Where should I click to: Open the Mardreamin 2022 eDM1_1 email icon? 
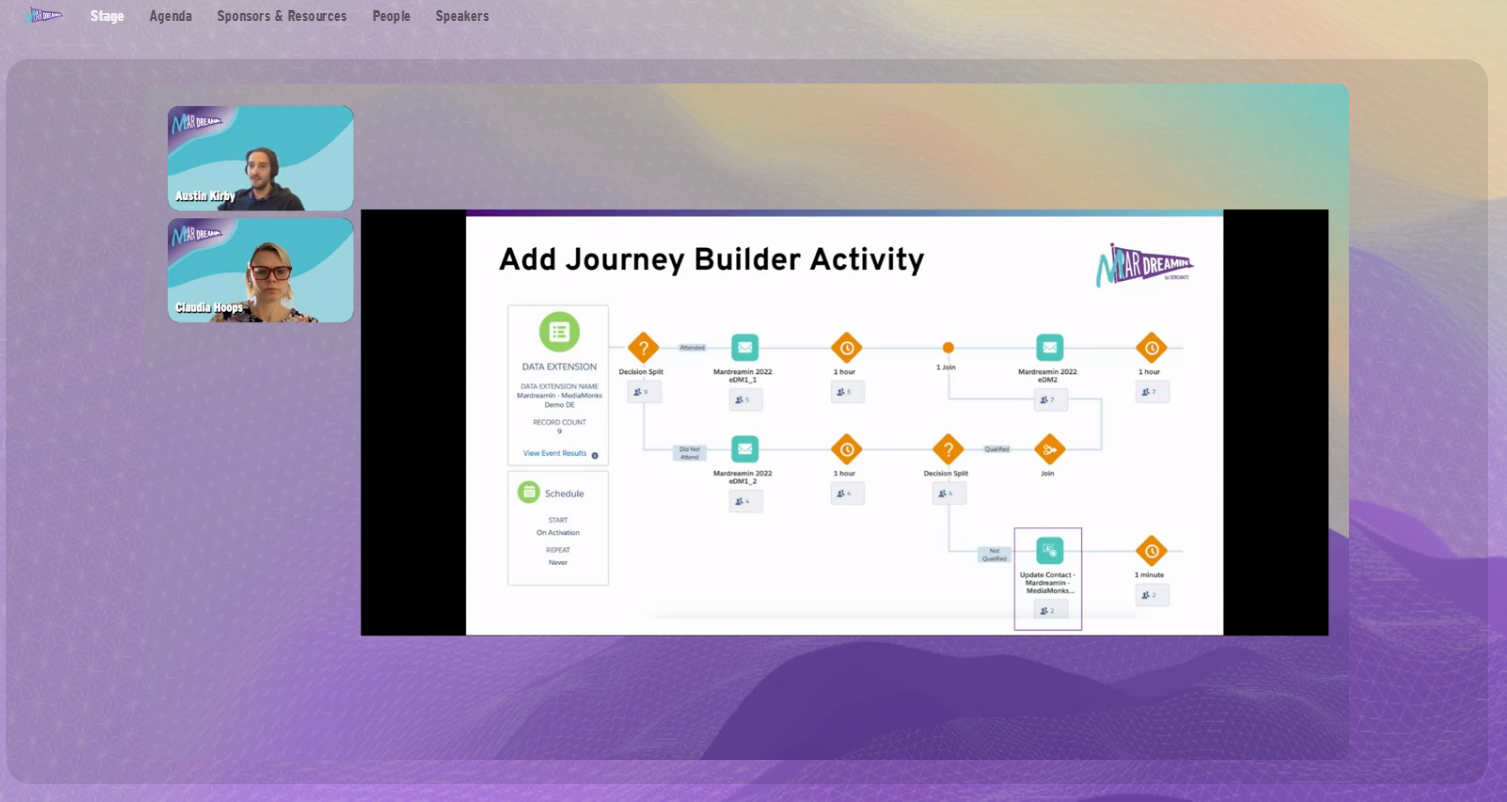pyautogui.click(x=745, y=348)
